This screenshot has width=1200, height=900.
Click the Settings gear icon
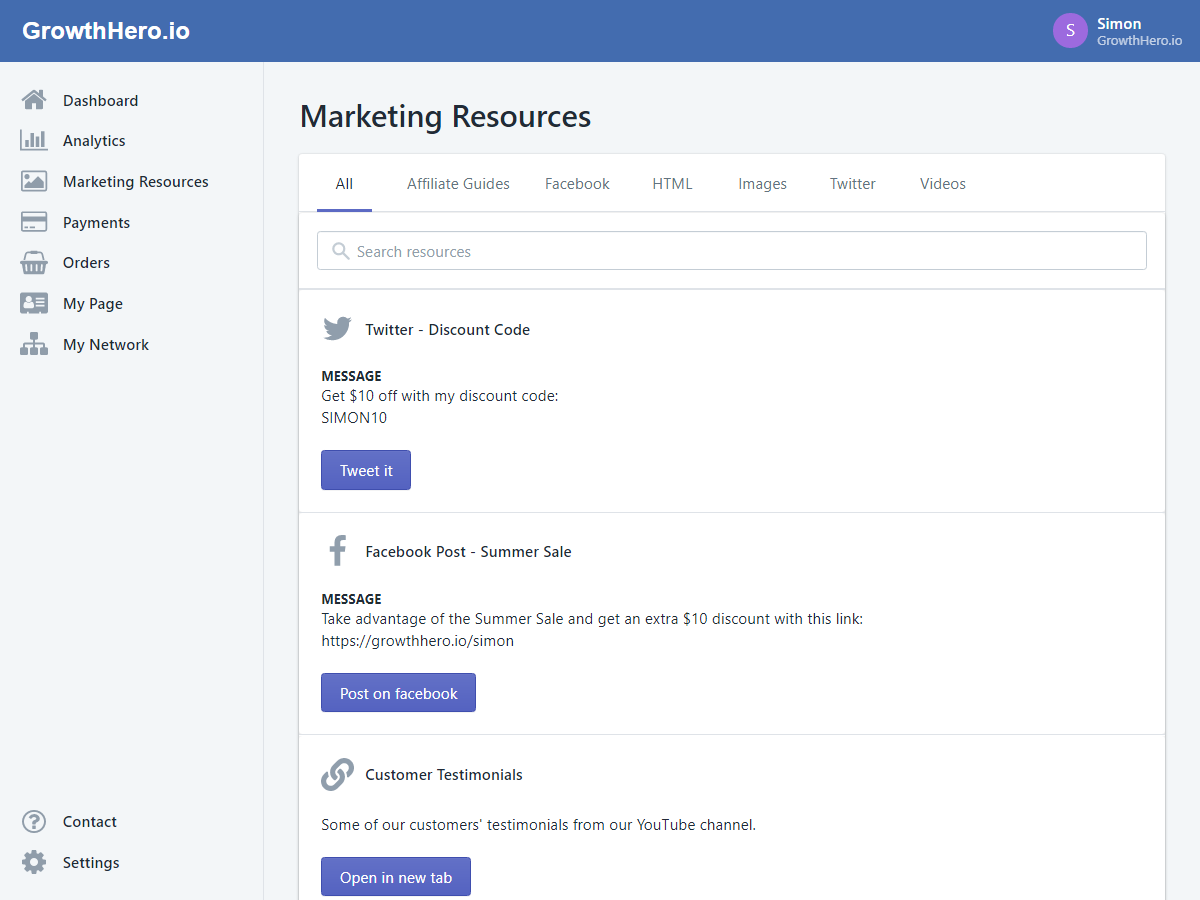[34, 862]
